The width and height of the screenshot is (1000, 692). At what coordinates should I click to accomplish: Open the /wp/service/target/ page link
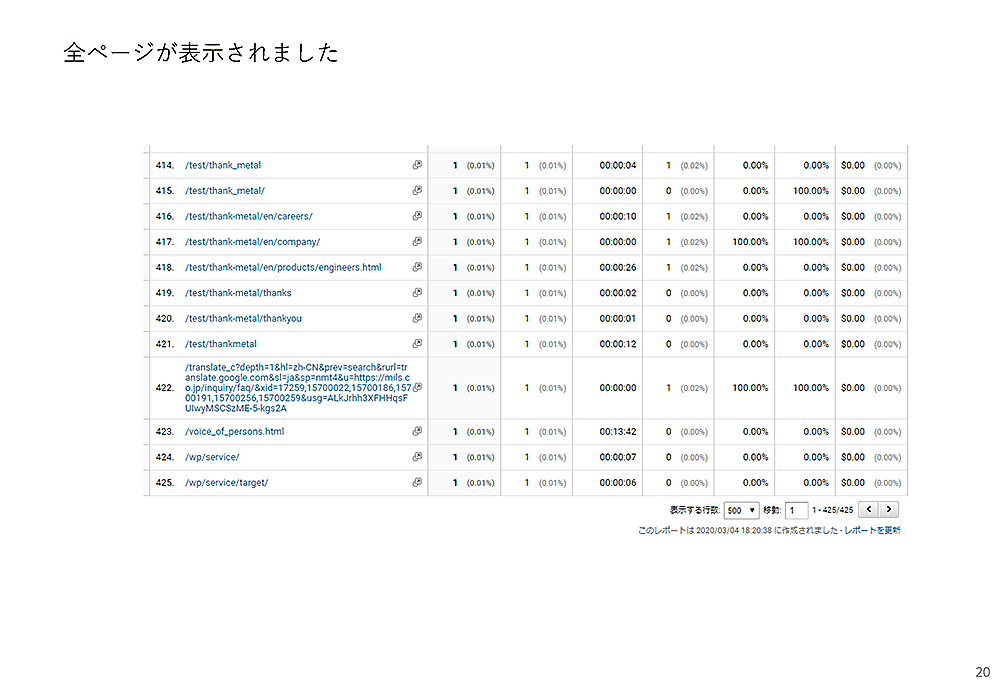point(226,482)
